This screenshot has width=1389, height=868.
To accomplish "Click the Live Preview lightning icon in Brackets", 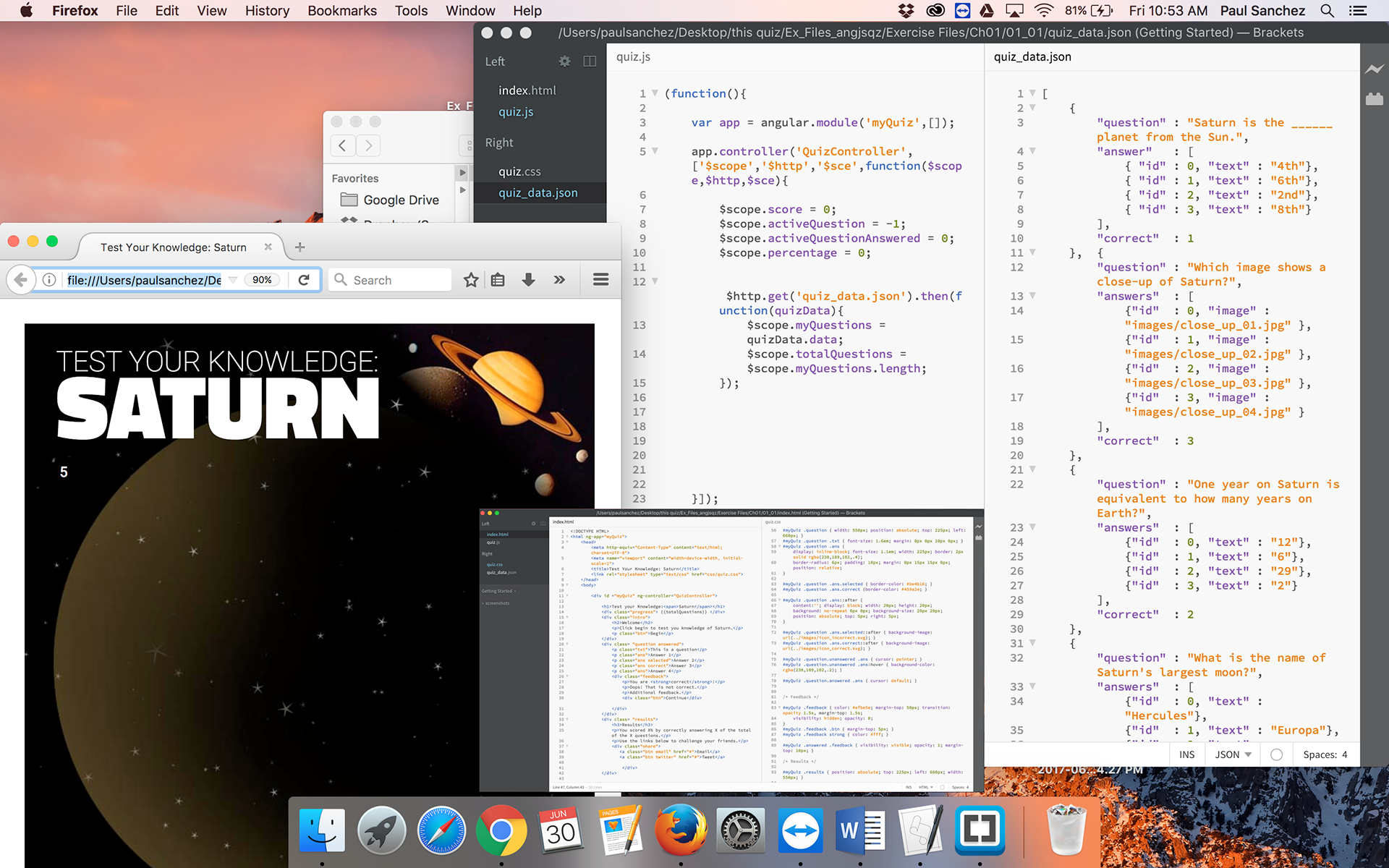I will point(1374,69).
